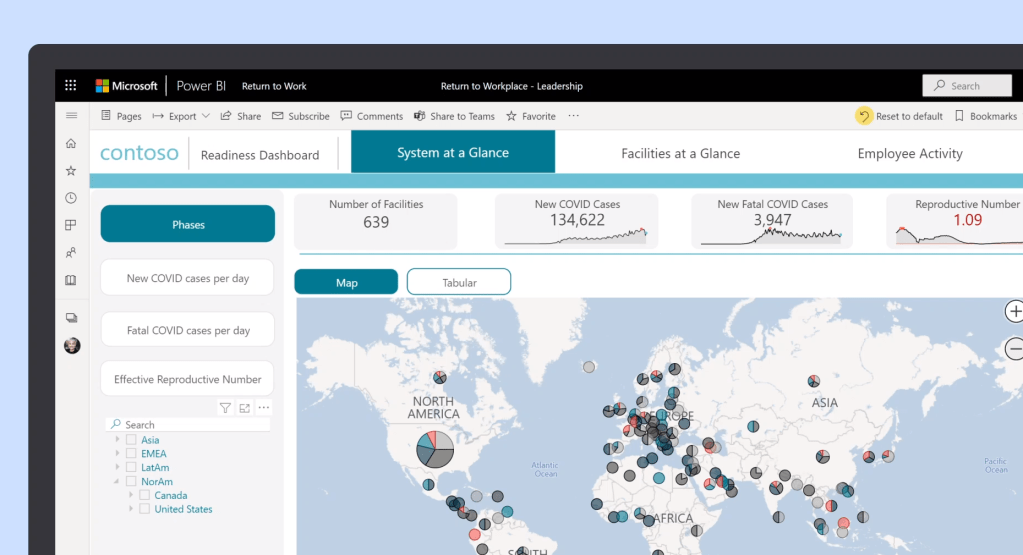Click the filter icon above the region slicer
This screenshot has height=555, width=1023.
225,408
